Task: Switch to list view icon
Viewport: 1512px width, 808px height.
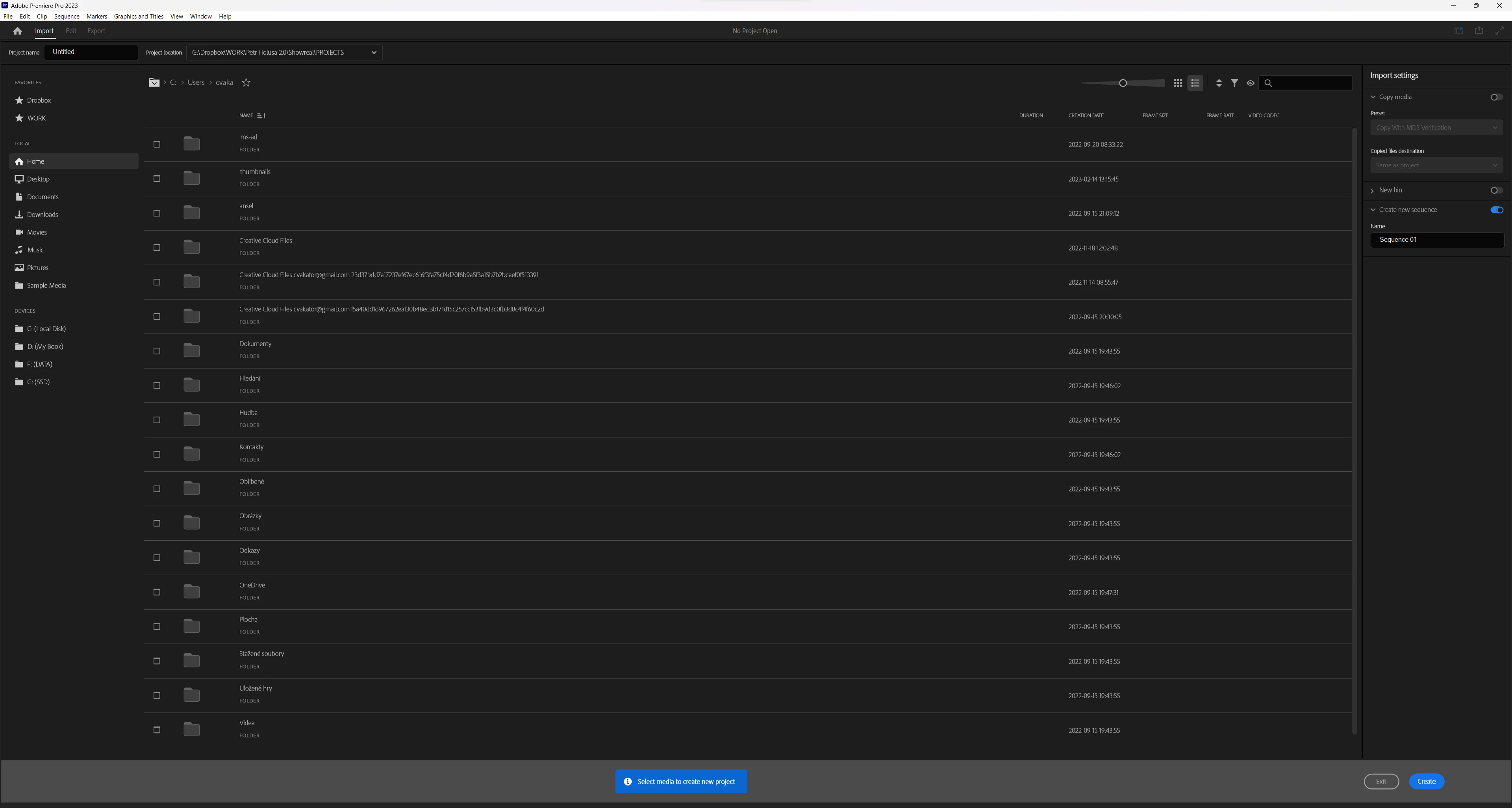Action: pyautogui.click(x=1195, y=83)
